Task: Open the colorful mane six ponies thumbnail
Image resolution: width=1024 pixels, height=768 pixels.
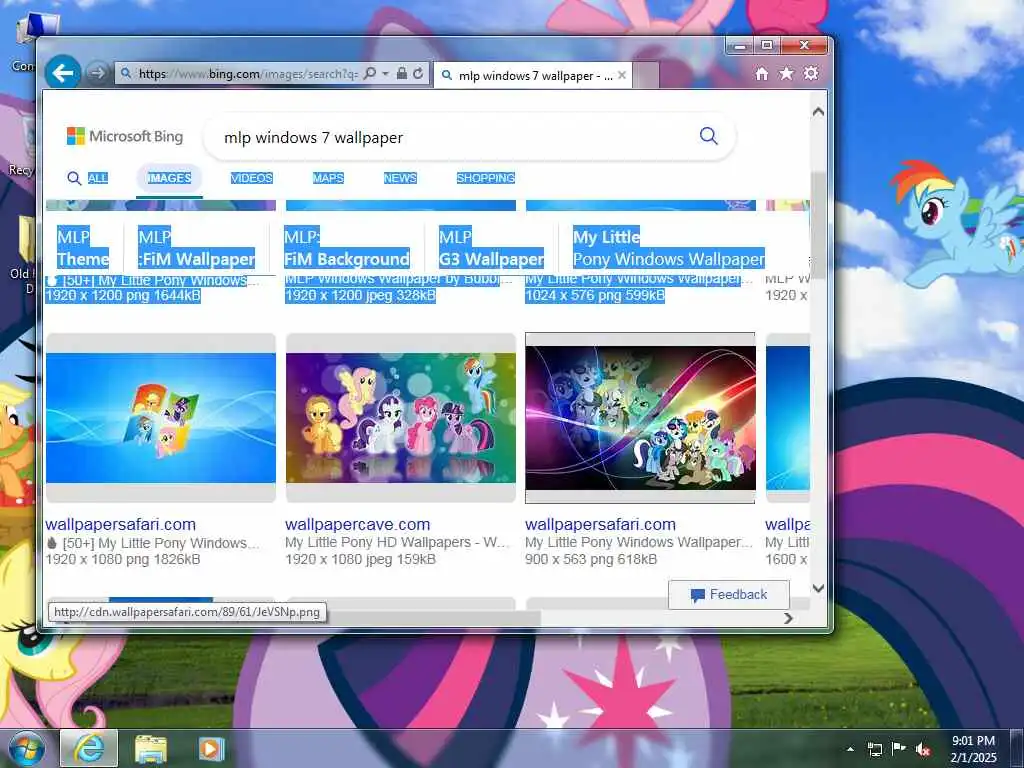Action: 400,418
